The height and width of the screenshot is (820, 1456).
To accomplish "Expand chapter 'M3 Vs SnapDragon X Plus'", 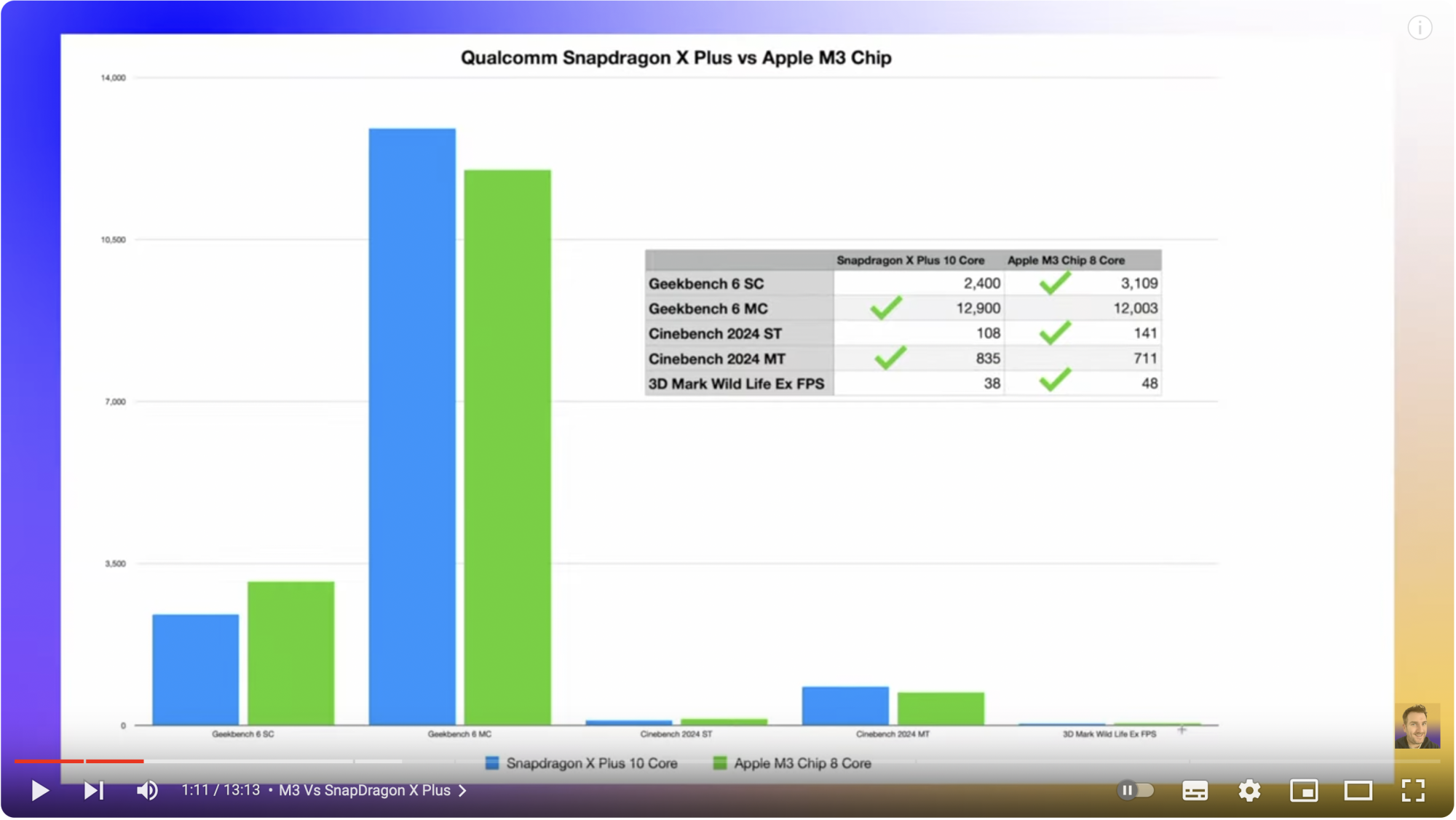I will click(365, 791).
